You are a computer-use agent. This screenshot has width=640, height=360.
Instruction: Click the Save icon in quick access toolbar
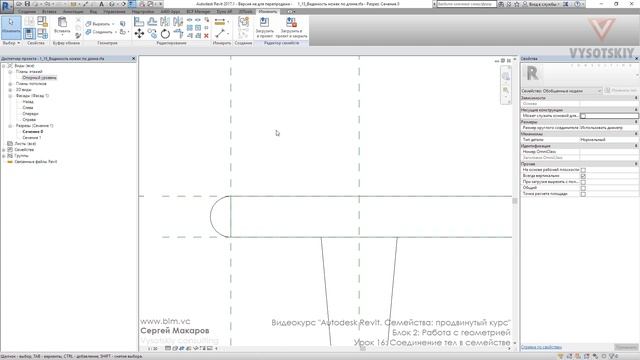coord(27,4)
